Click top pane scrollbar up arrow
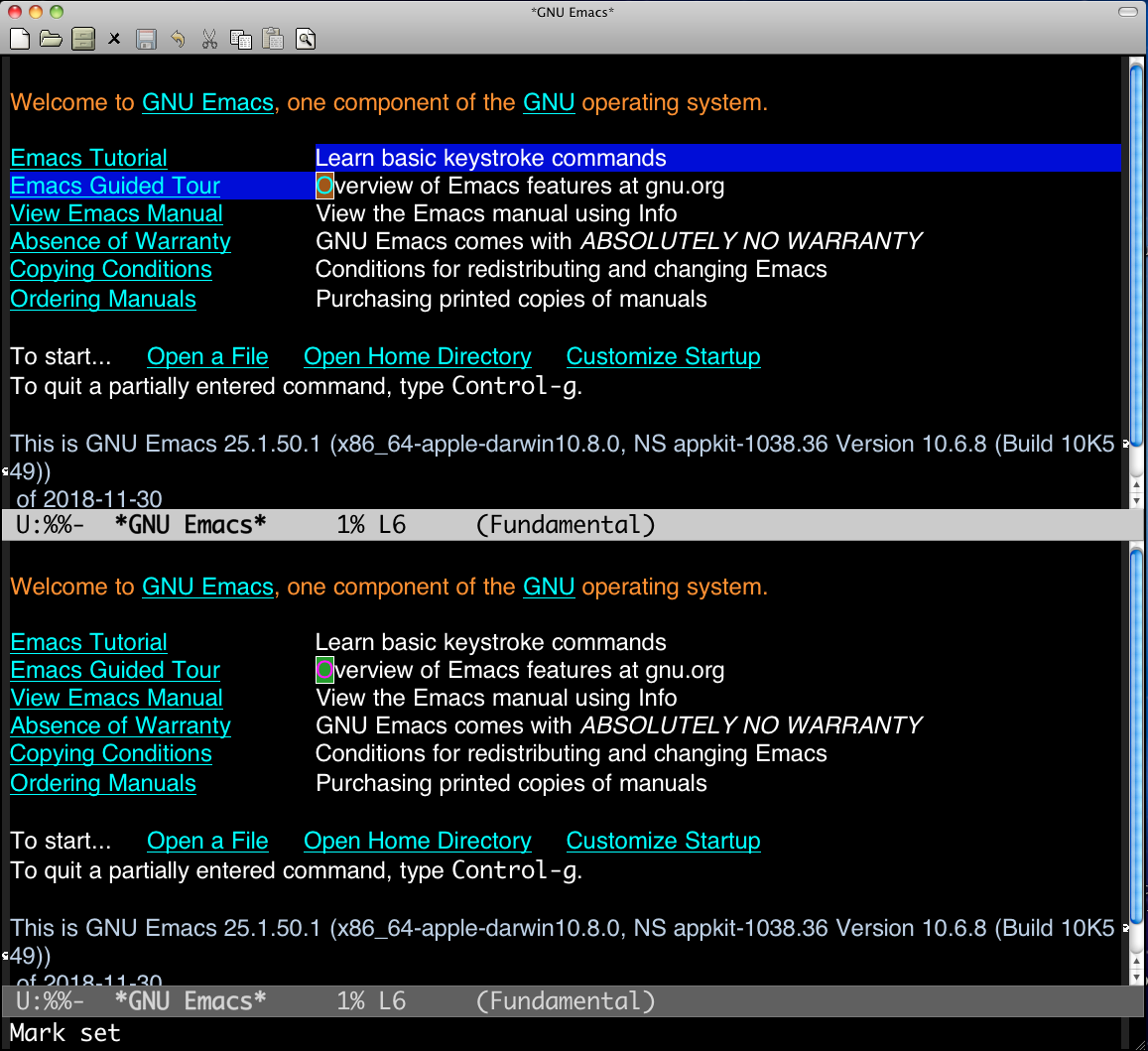 (x=1136, y=484)
